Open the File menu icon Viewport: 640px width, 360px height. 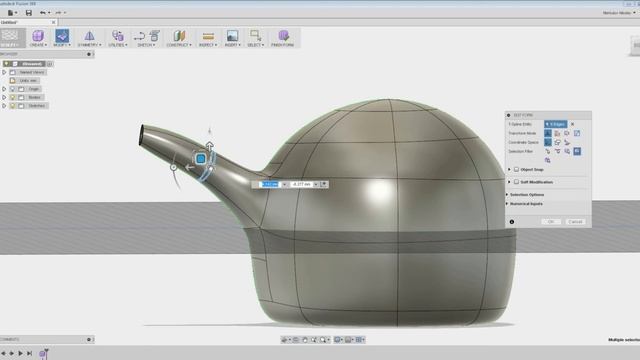[x=11, y=13]
